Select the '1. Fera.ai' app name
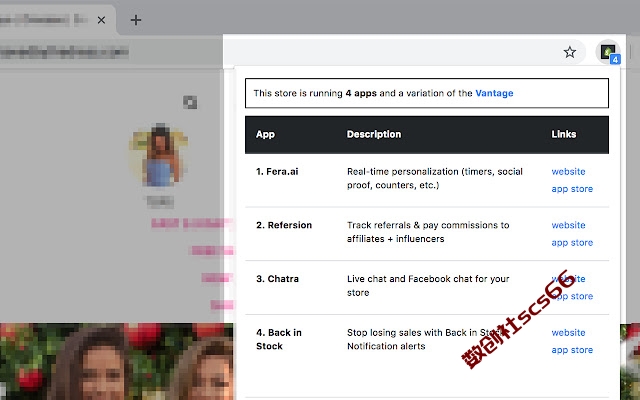 pyautogui.click(x=277, y=171)
